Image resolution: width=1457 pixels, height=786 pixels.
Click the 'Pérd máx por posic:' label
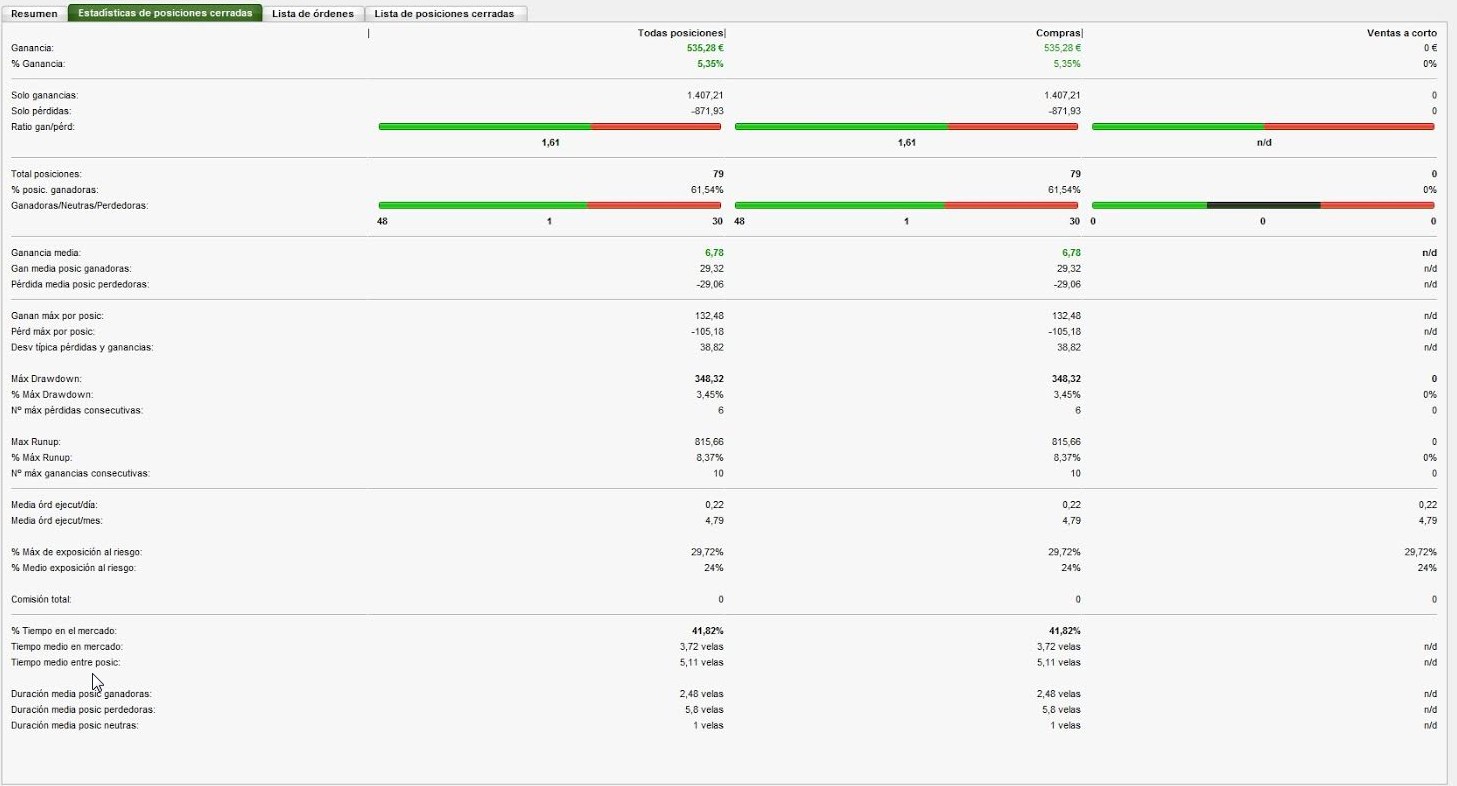pyautogui.click(x=53, y=332)
